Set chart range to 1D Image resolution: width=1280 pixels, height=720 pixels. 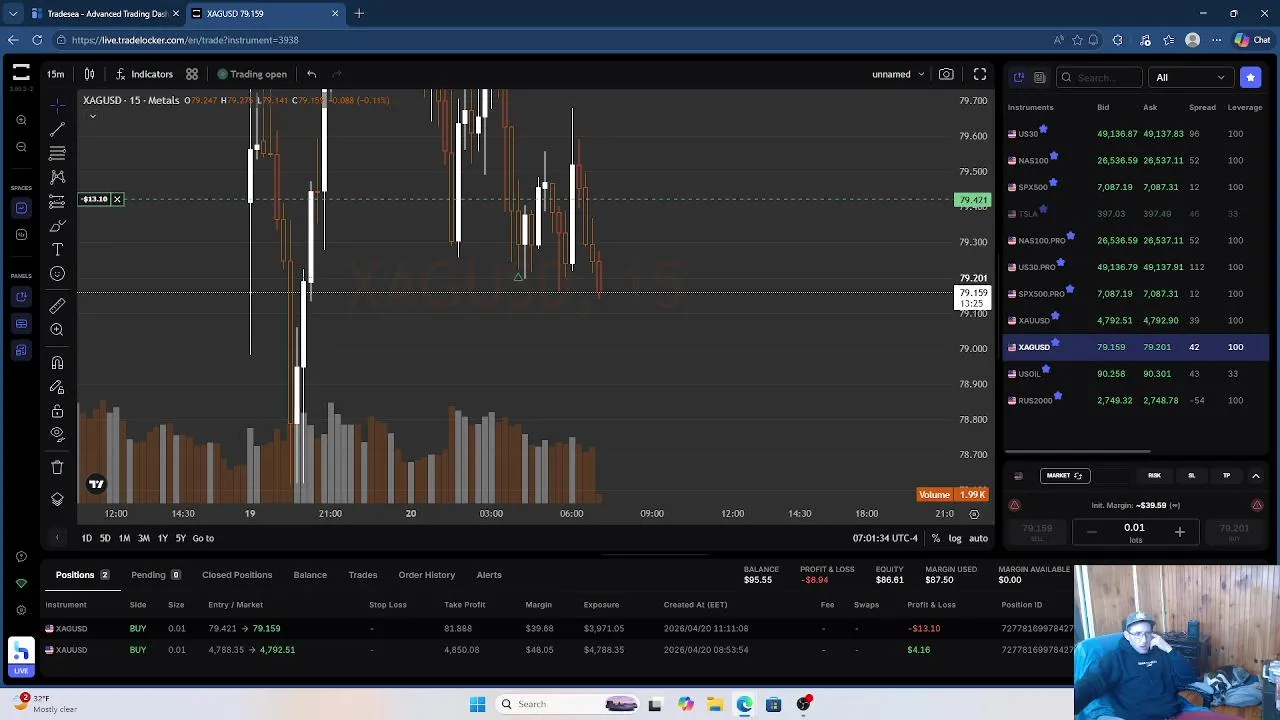pyautogui.click(x=86, y=538)
